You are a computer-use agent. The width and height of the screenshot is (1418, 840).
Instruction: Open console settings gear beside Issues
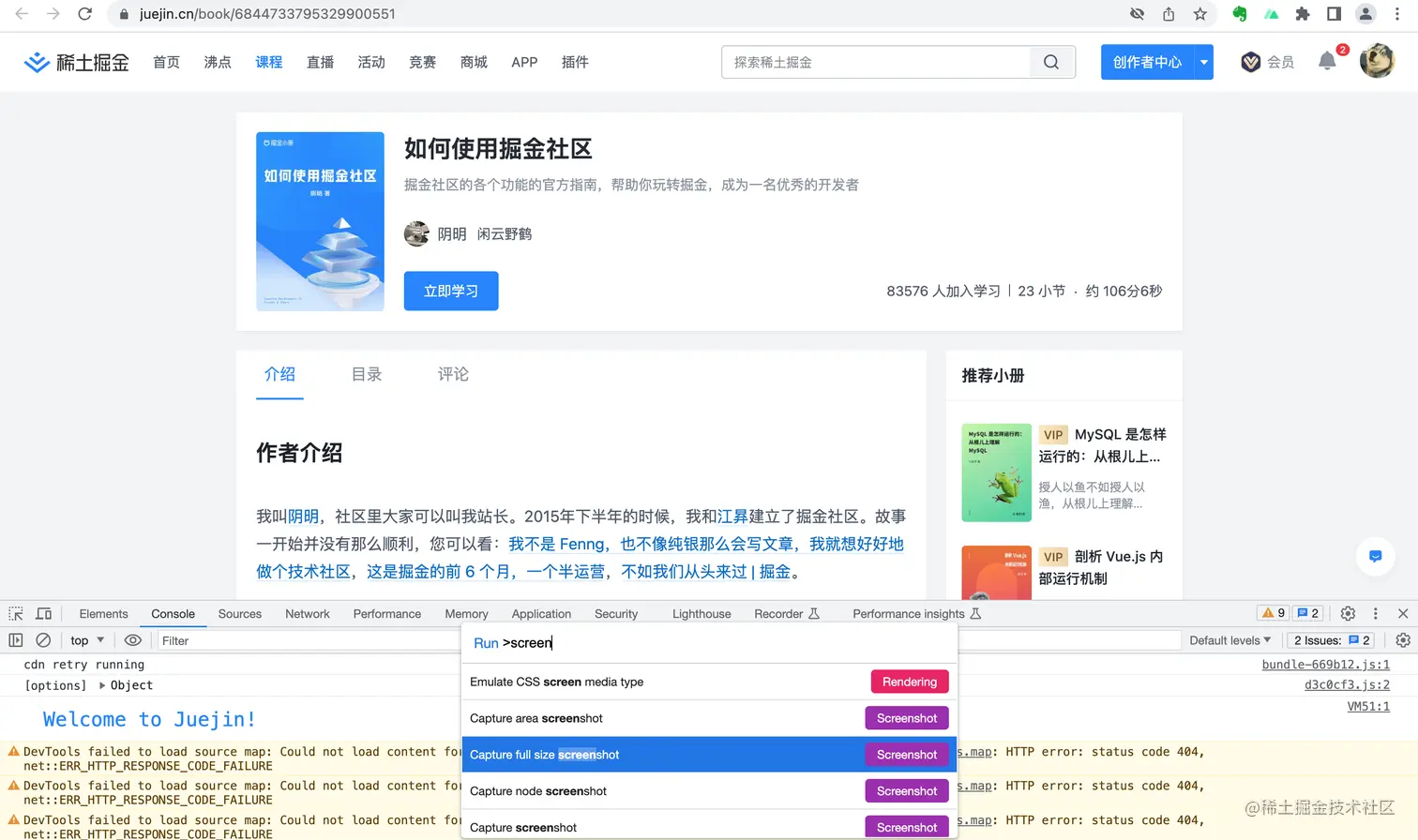[1403, 640]
